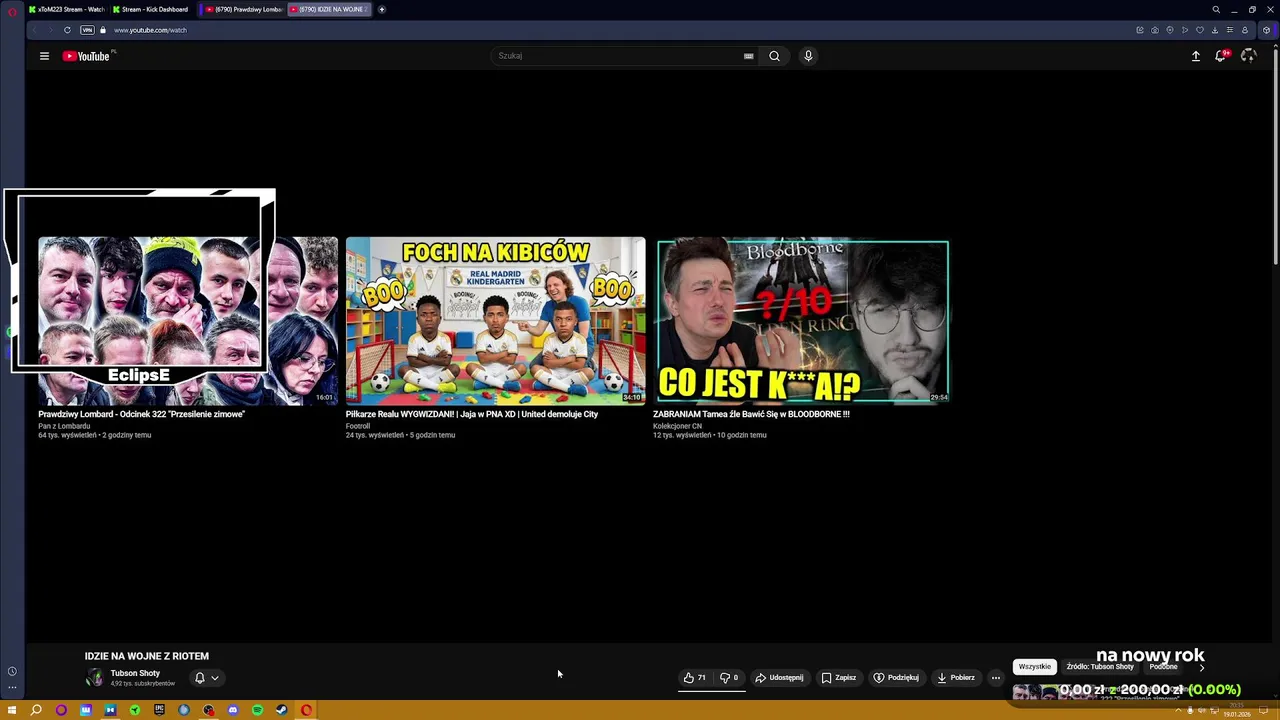The image size is (1280, 720).
Task: Switch to the xToM223 Stream tab
Action: (66, 9)
